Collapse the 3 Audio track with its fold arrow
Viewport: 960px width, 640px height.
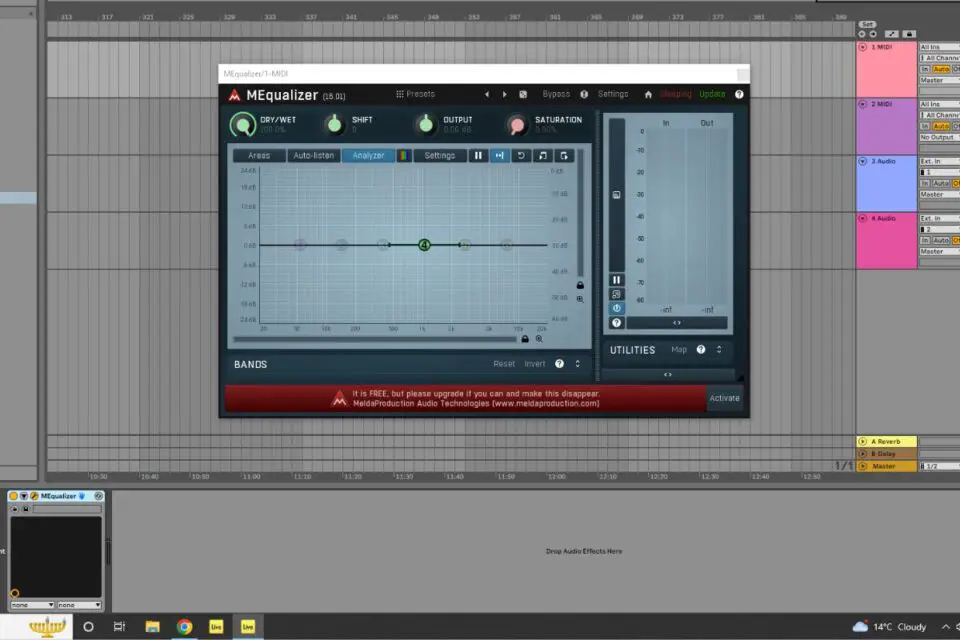coord(863,161)
